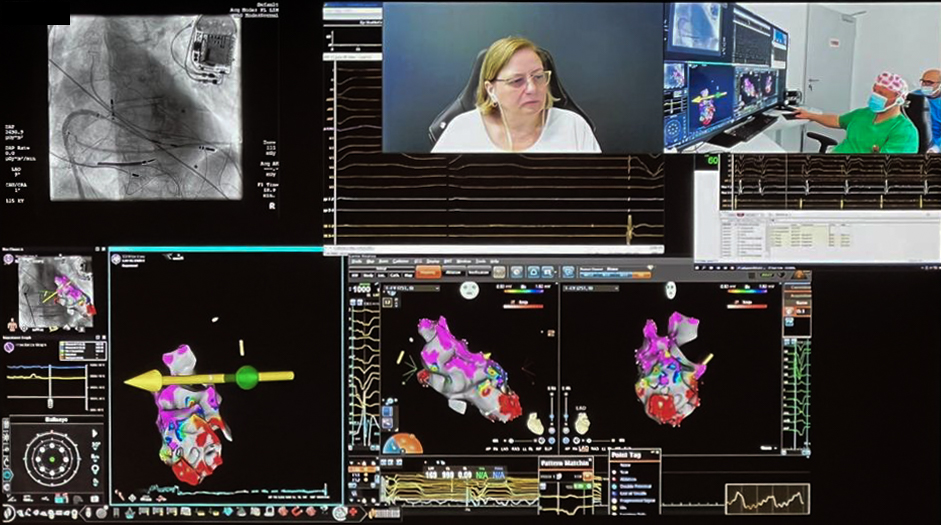Click the orange Mapping mode button
The width and height of the screenshot is (941, 525).
coord(428,272)
